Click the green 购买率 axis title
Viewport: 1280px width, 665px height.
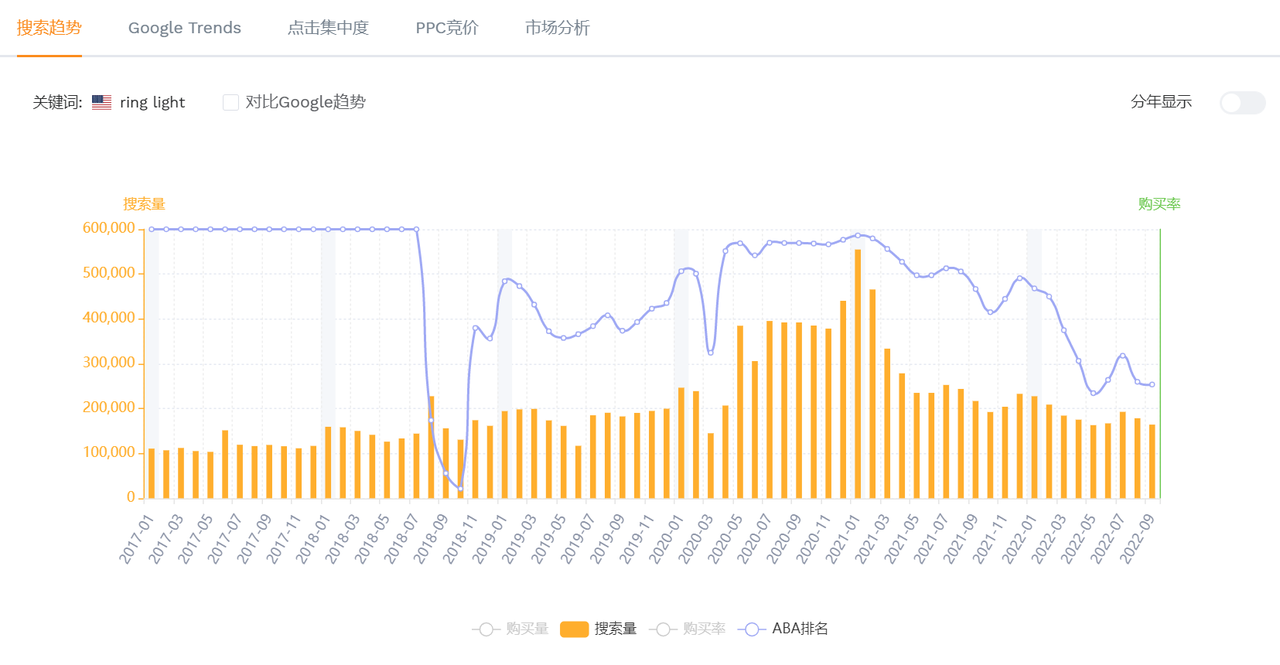point(1159,204)
